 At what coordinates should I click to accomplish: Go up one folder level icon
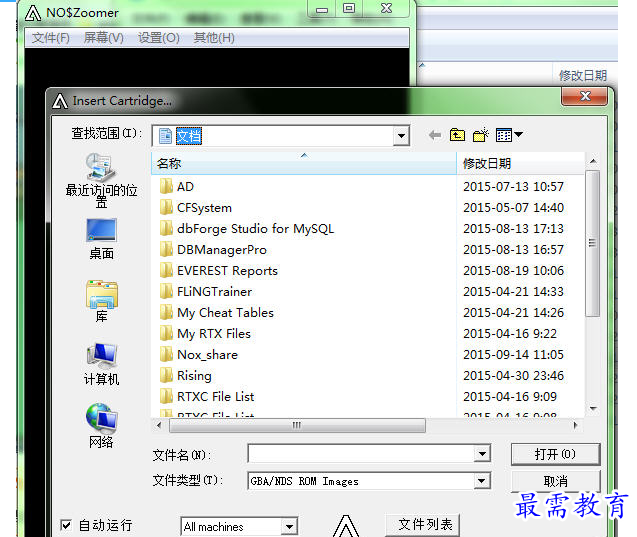click(x=457, y=135)
